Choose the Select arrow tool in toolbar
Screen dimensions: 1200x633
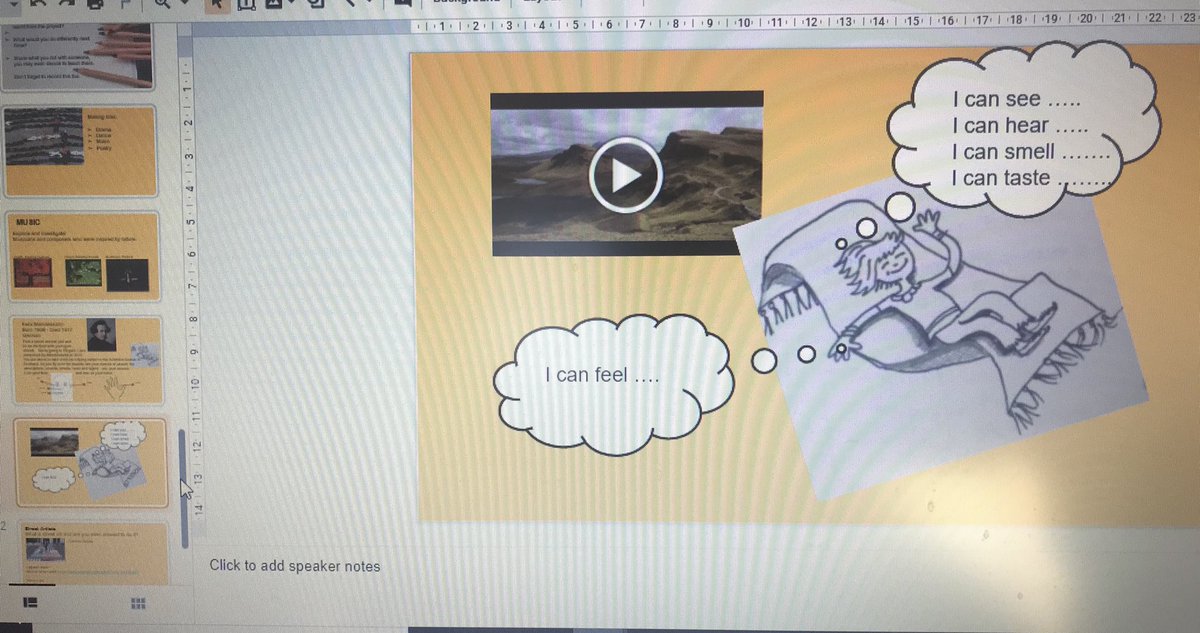pyautogui.click(x=219, y=5)
